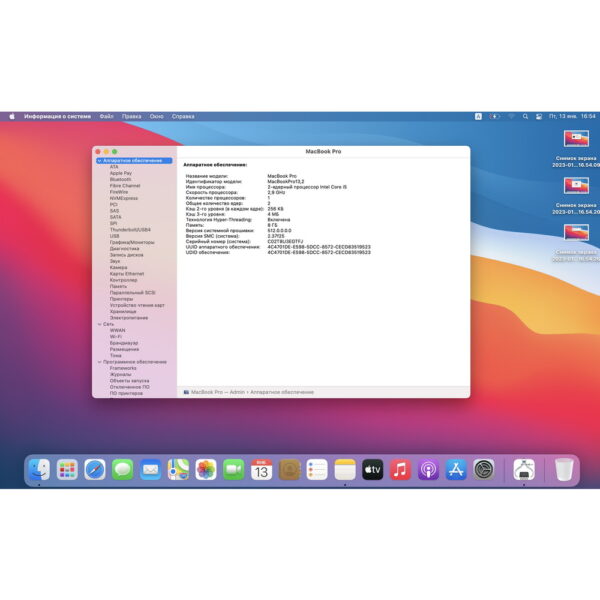The height and width of the screenshot is (600, 600).
Task: Open the Photos app icon
Action: pos(206,470)
